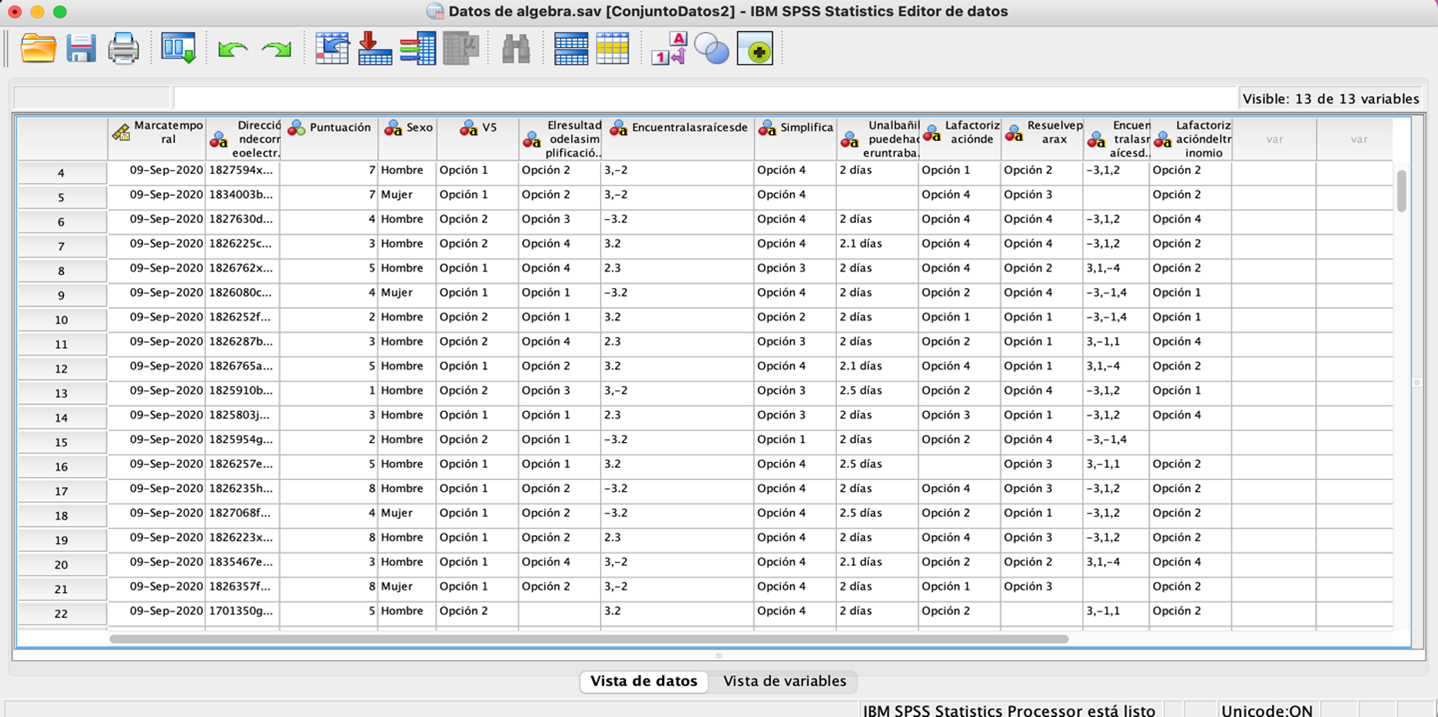Redo the action with the right green arrow
This screenshot has height=717, width=1438.
(275, 48)
